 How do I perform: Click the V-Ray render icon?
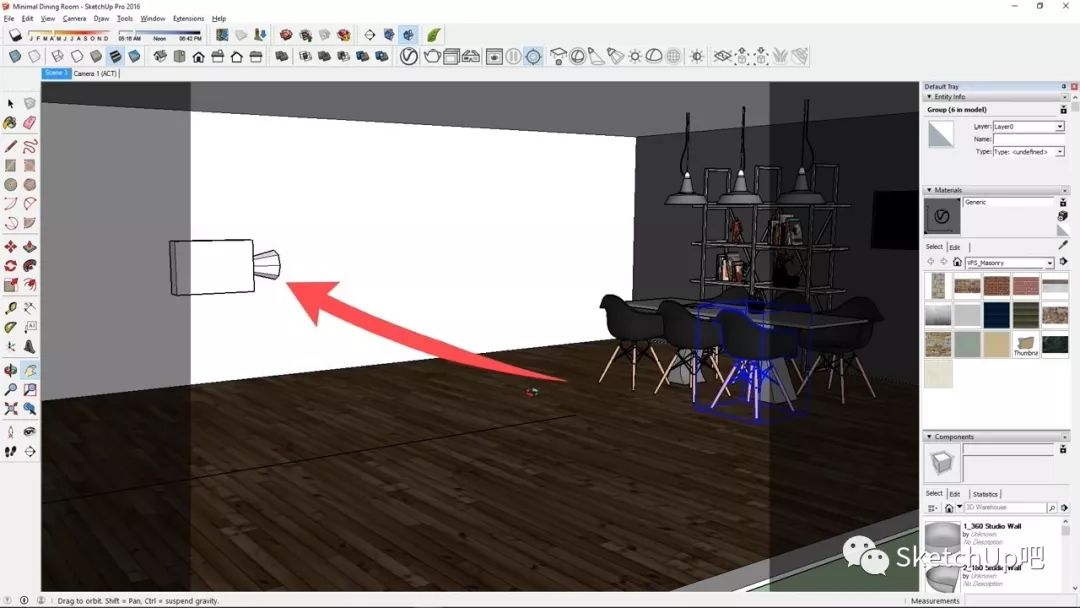click(x=409, y=57)
